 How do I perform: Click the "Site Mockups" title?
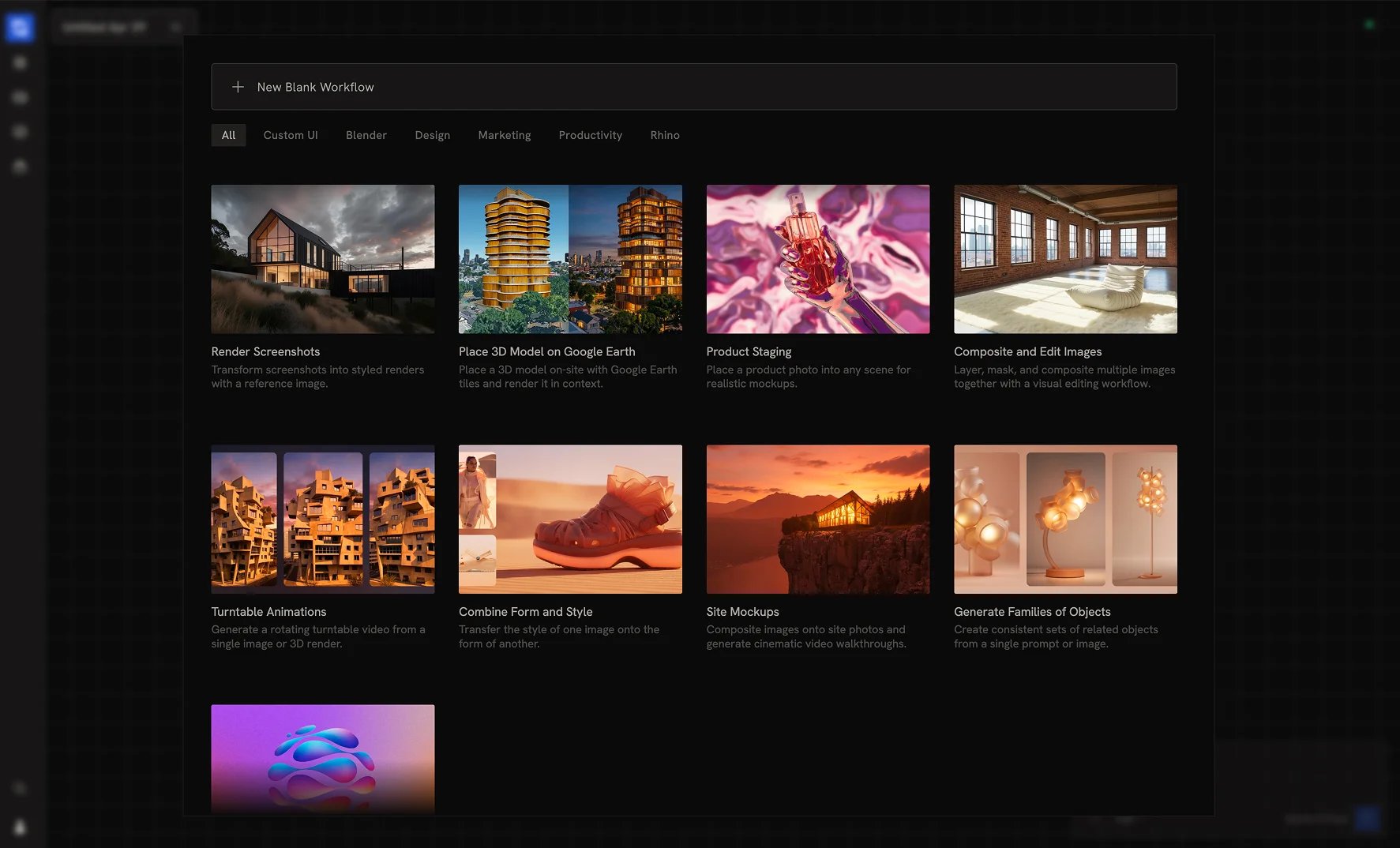(x=742, y=612)
